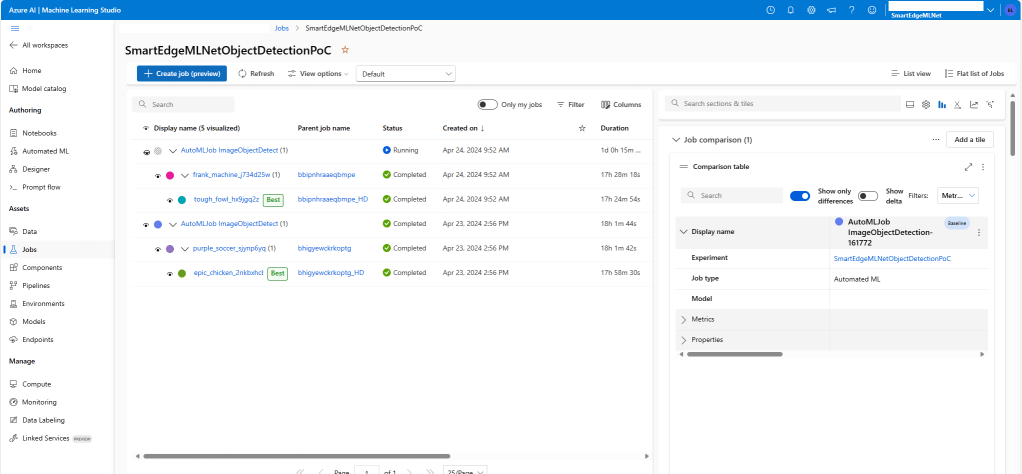Collapse the left navigation hamburger menu
Image resolution: width=1022 pixels, height=474 pixels.
pyautogui.click(x=15, y=29)
